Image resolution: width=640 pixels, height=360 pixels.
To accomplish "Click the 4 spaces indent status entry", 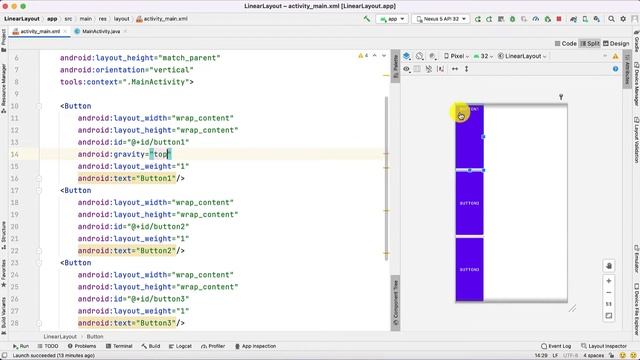I will [x=593, y=356].
